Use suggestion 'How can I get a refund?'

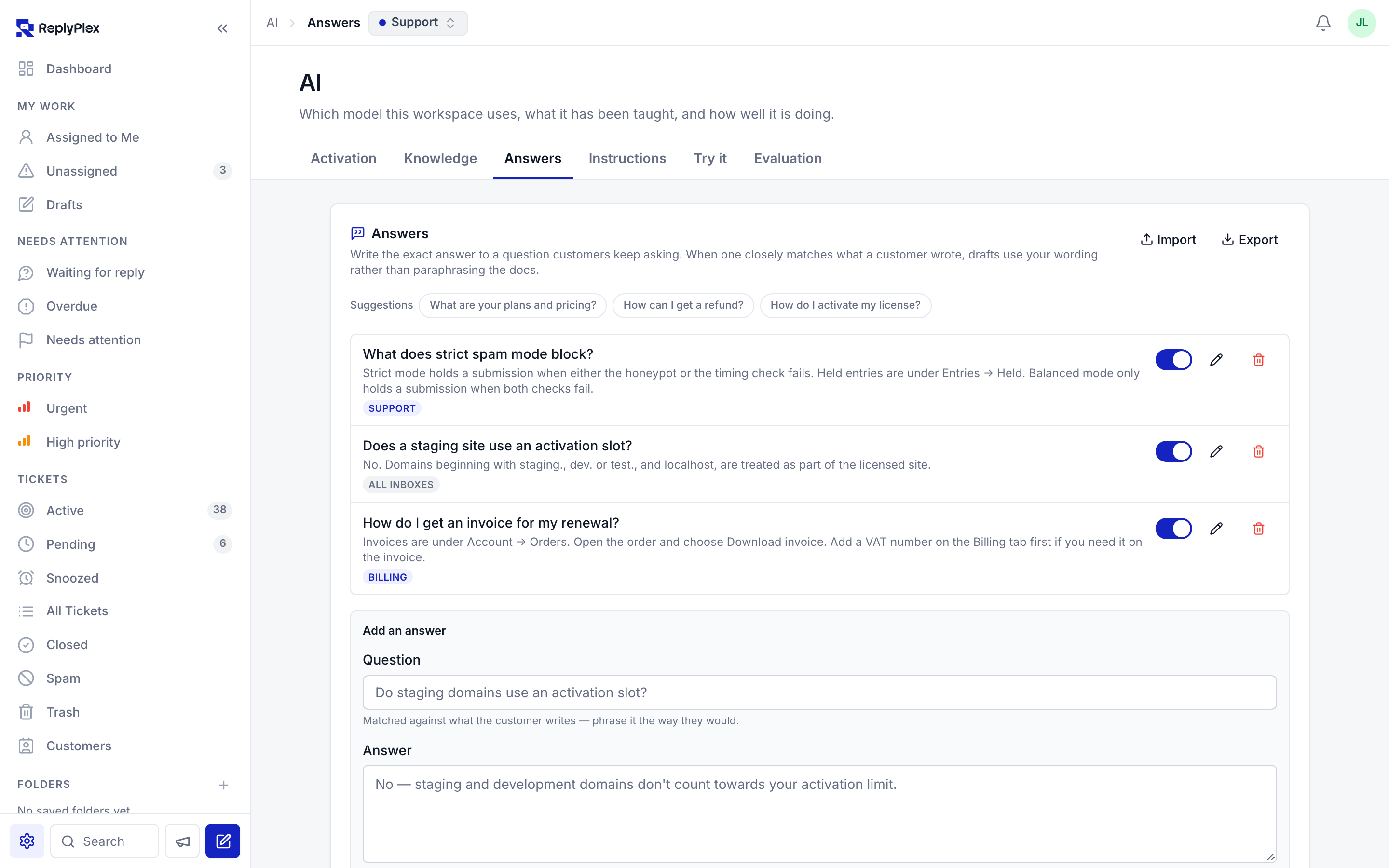point(683,305)
